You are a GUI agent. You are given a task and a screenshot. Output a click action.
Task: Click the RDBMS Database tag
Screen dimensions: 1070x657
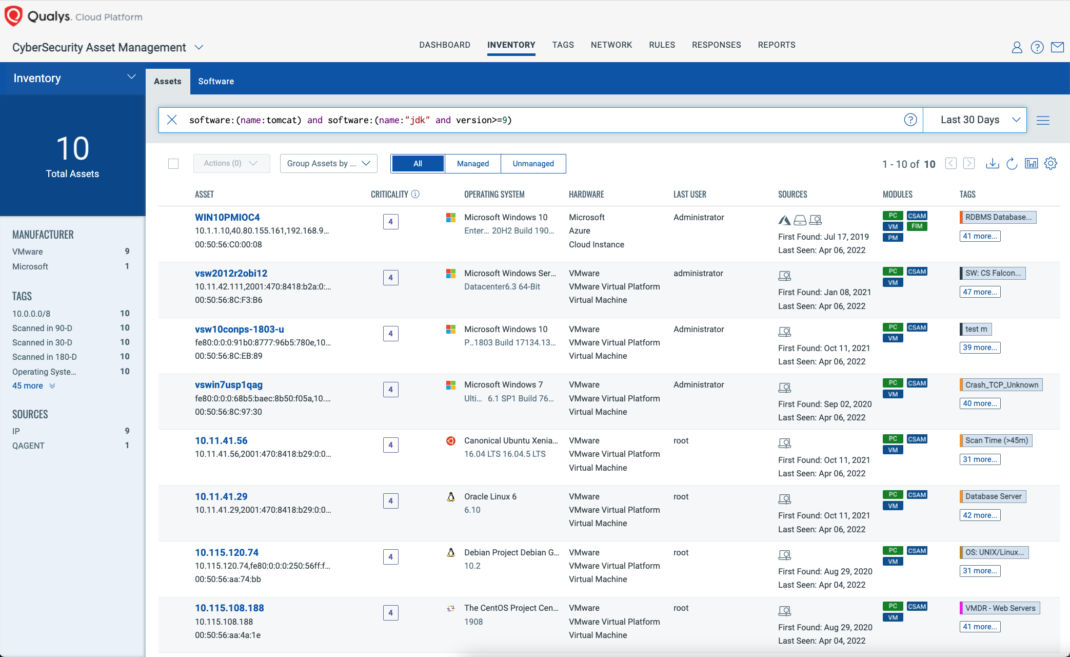coord(998,218)
